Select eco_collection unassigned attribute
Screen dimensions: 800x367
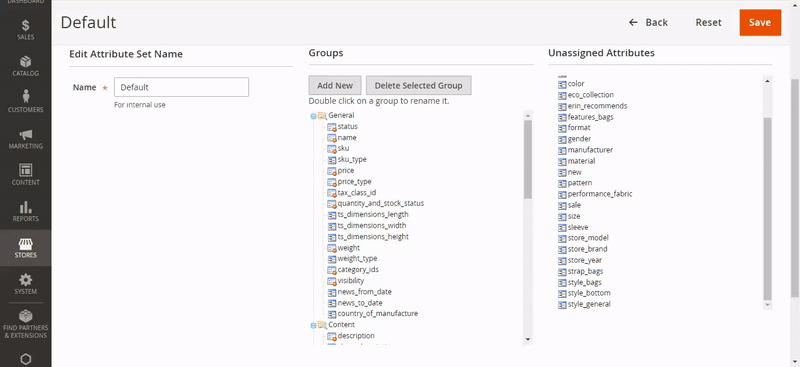point(591,95)
